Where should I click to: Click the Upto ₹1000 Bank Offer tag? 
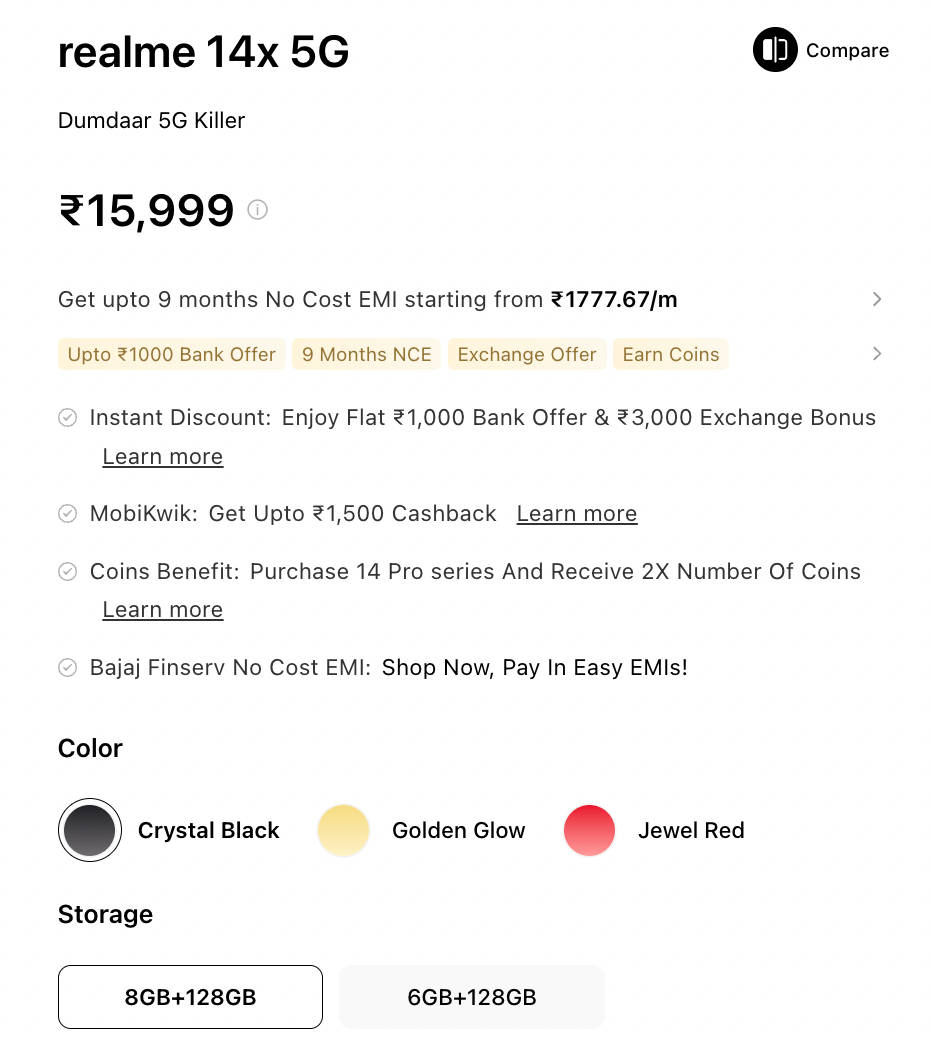[172, 355]
